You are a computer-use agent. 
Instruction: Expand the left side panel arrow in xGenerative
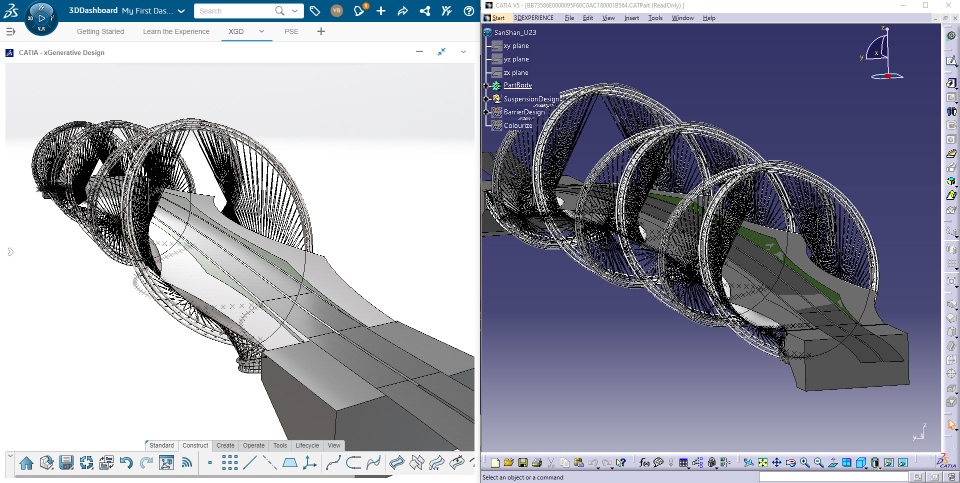click(x=10, y=252)
